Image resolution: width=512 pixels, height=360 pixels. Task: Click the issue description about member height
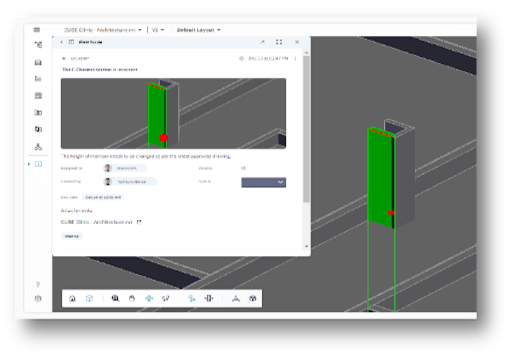point(146,156)
